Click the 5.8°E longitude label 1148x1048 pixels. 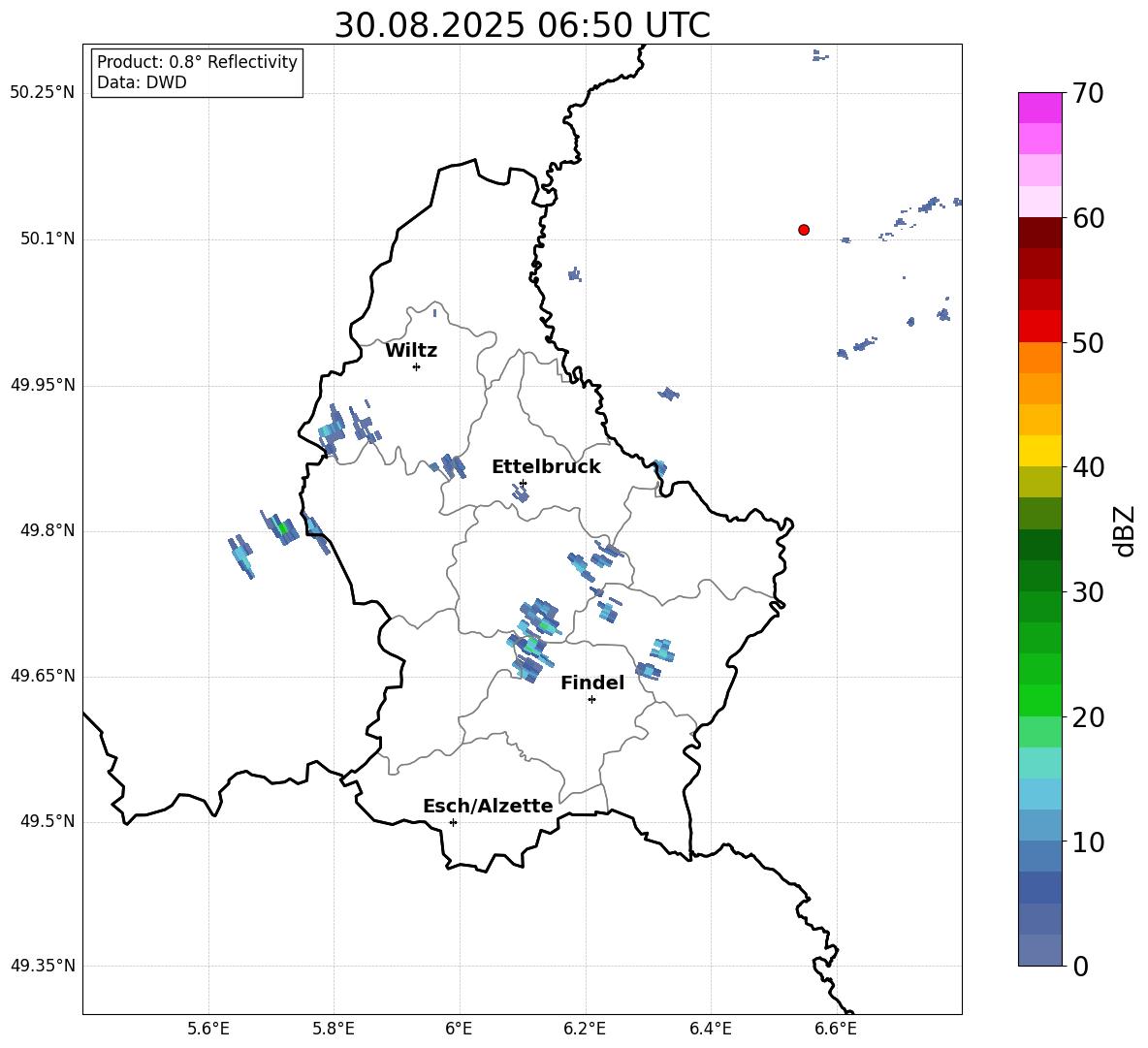pos(334,1030)
